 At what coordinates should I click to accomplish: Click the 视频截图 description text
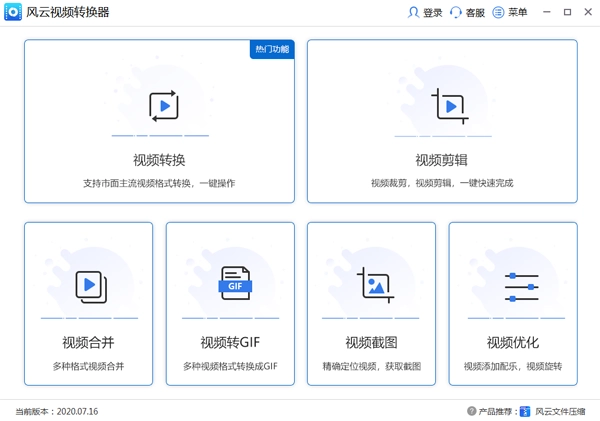pos(372,366)
